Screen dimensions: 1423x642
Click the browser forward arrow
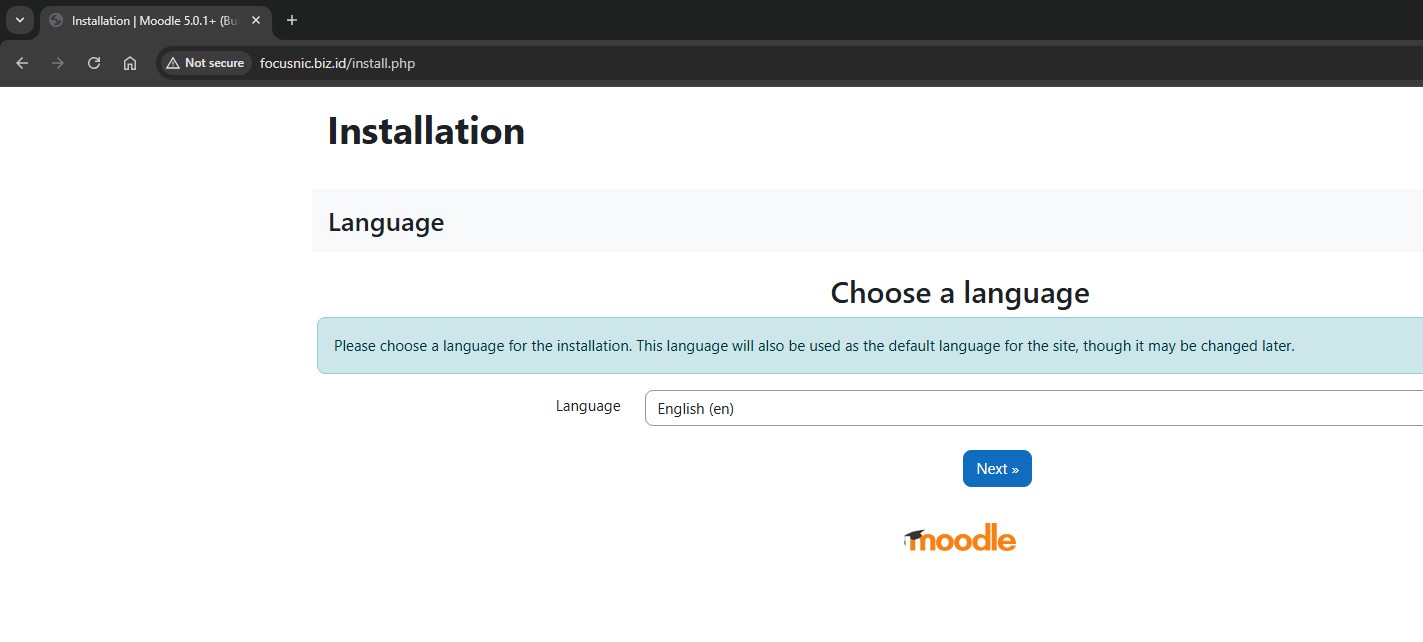click(x=58, y=63)
